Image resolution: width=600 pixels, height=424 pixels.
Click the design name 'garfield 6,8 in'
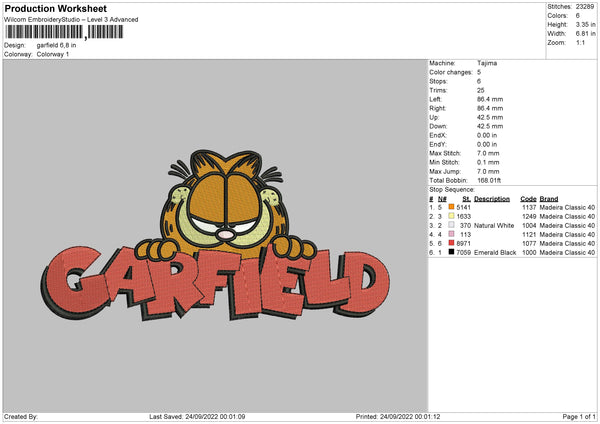(56, 45)
